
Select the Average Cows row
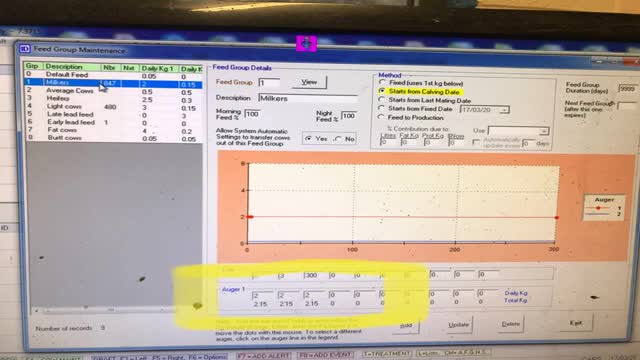pyautogui.click(x=113, y=91)
